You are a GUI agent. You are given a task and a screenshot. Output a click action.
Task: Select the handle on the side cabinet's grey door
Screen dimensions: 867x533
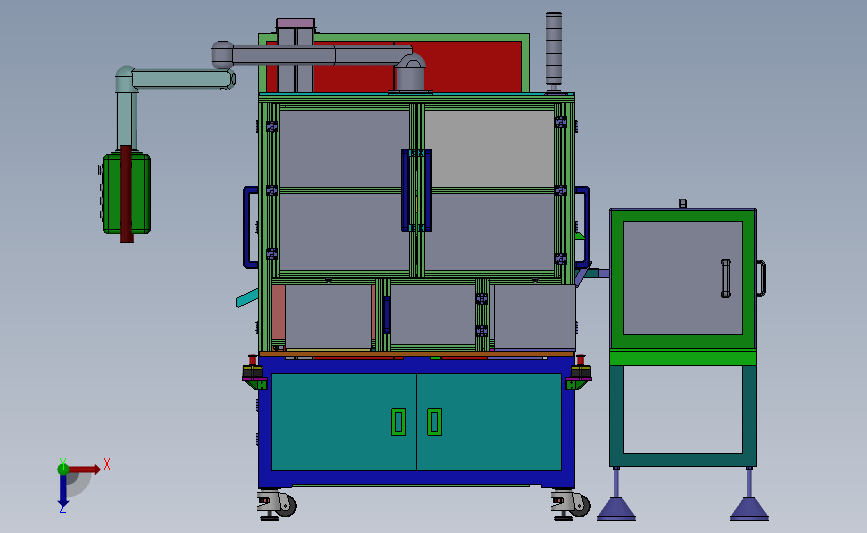tap(726, 278)
